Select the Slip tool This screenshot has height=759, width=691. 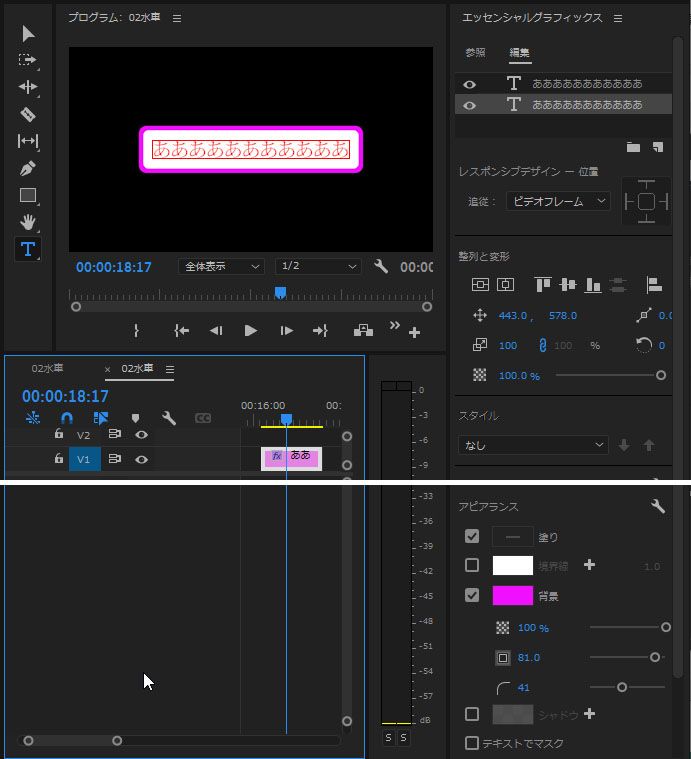tap(28, 141)
